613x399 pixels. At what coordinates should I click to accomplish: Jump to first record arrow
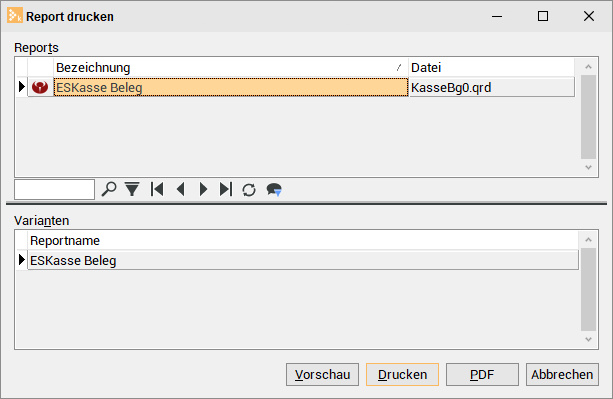157,189
